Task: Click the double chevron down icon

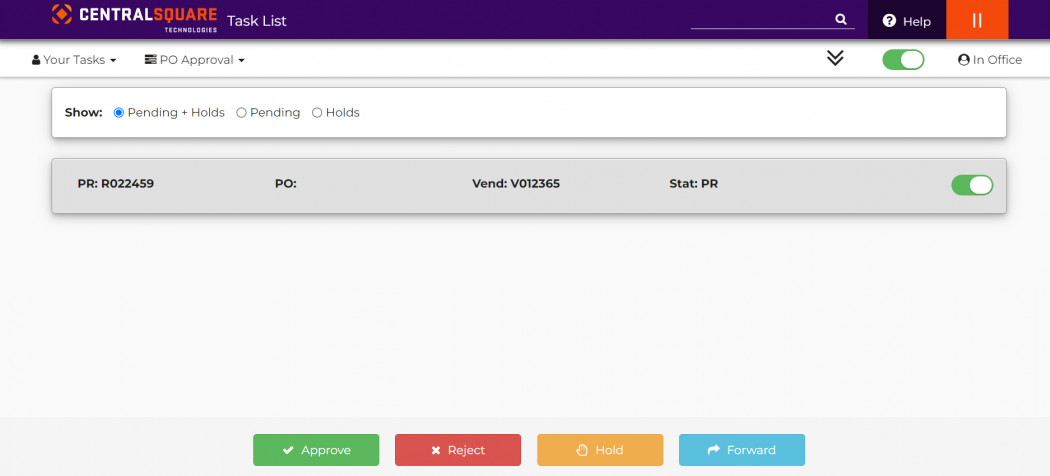Action: point(835,58)
